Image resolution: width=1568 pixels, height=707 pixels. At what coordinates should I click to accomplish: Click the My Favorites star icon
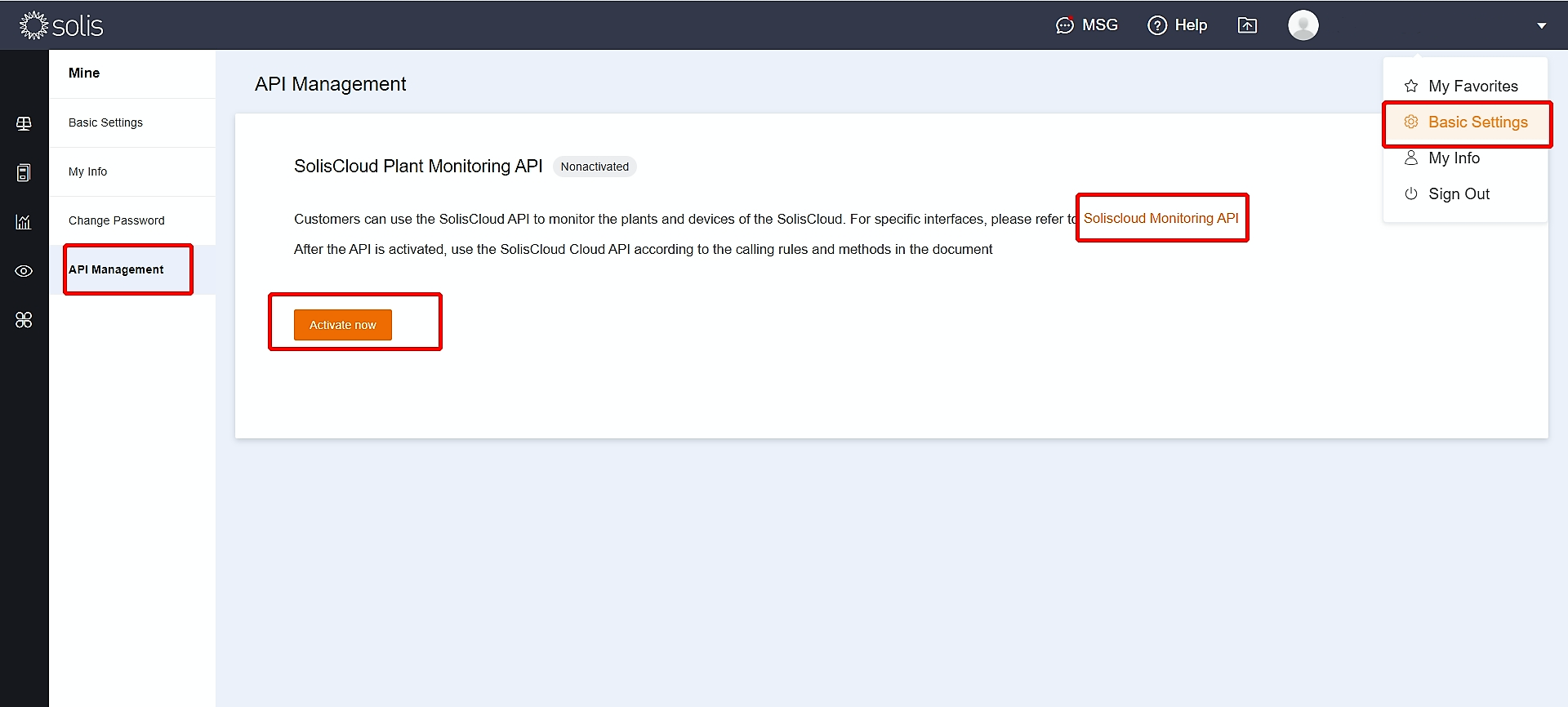tap(1410, 86)
